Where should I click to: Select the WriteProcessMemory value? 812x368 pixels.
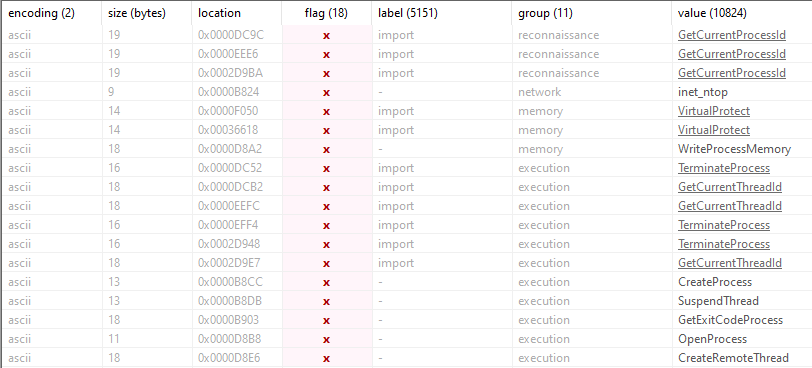[x=734, y=149]
